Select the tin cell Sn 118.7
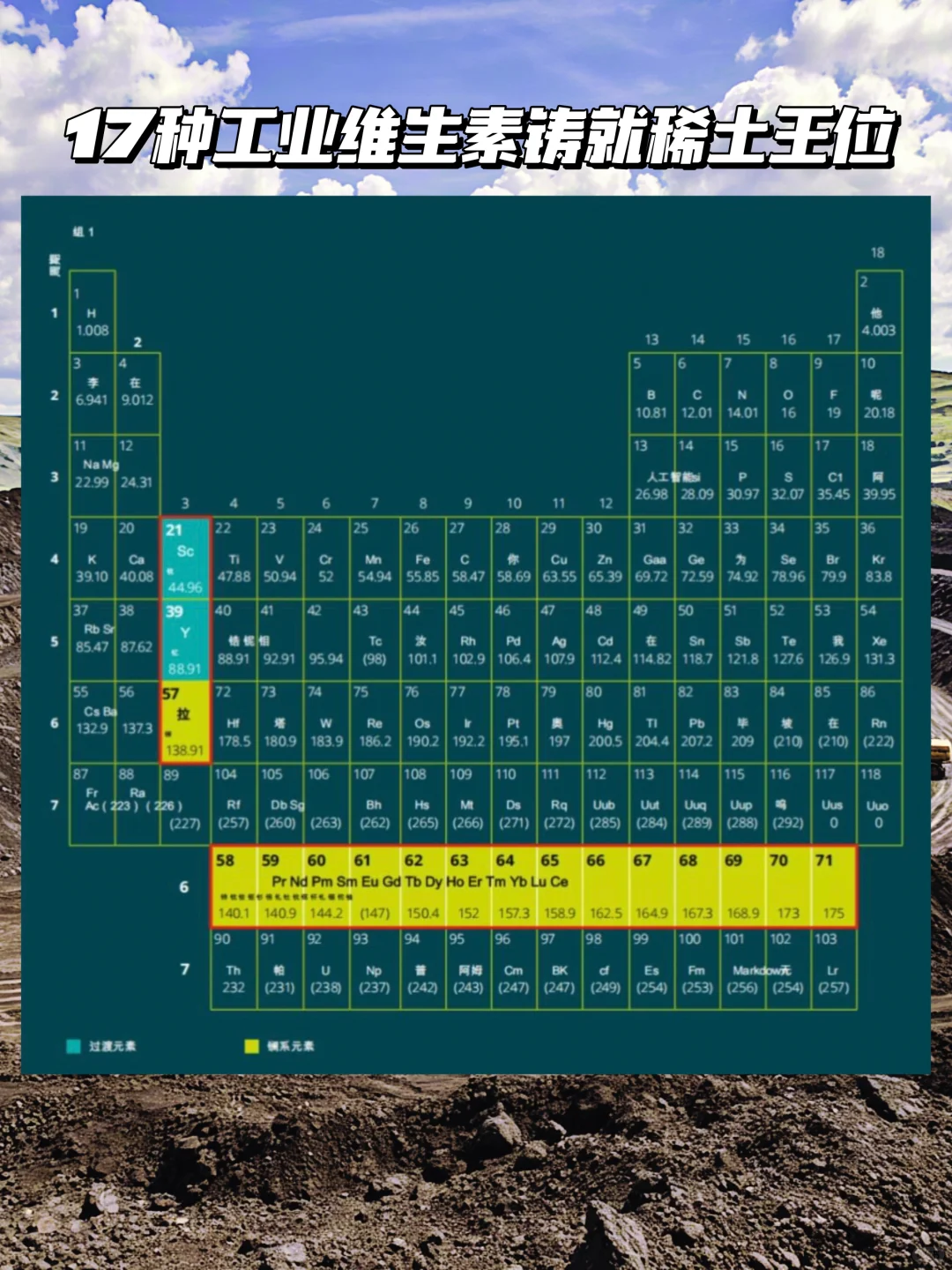952x1270 pixels. click(697, 639)
